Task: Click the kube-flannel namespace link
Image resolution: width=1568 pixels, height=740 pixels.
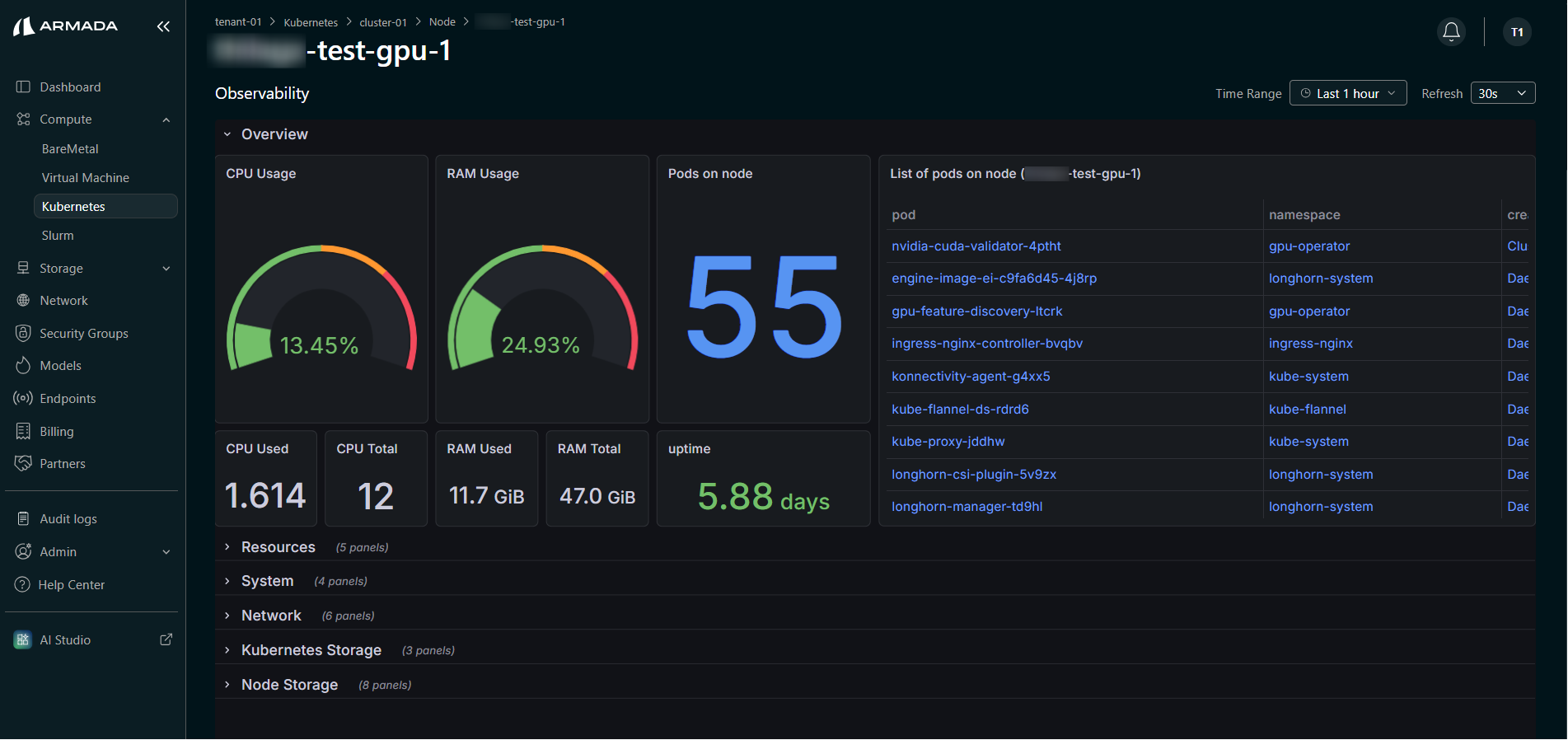Action: pyautogui.click(x=1308, y=410)
